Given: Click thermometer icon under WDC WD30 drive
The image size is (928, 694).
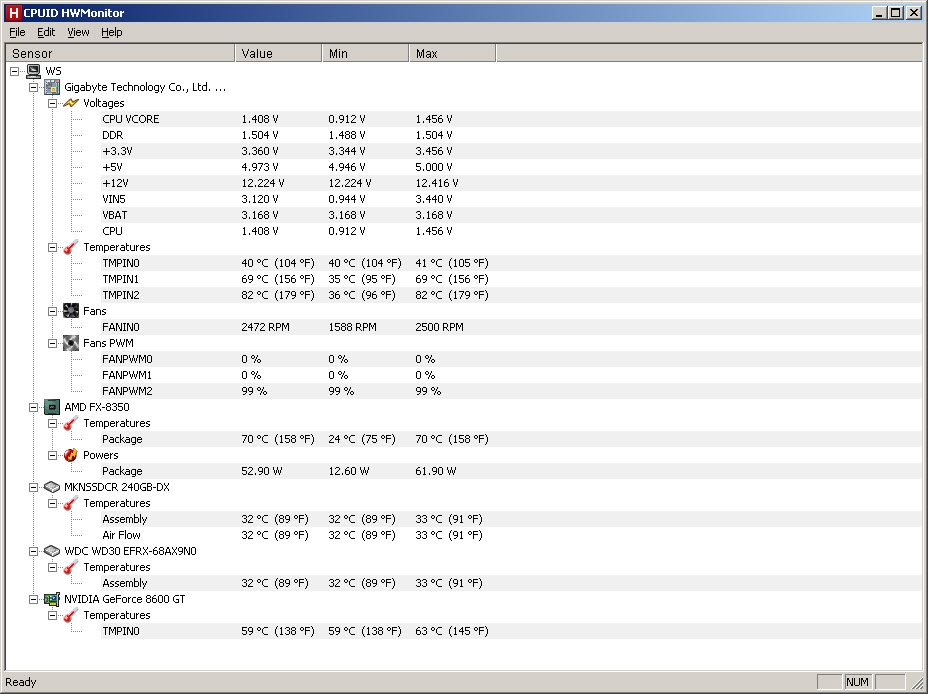Looking at the screenshot, I should point(71,567).
